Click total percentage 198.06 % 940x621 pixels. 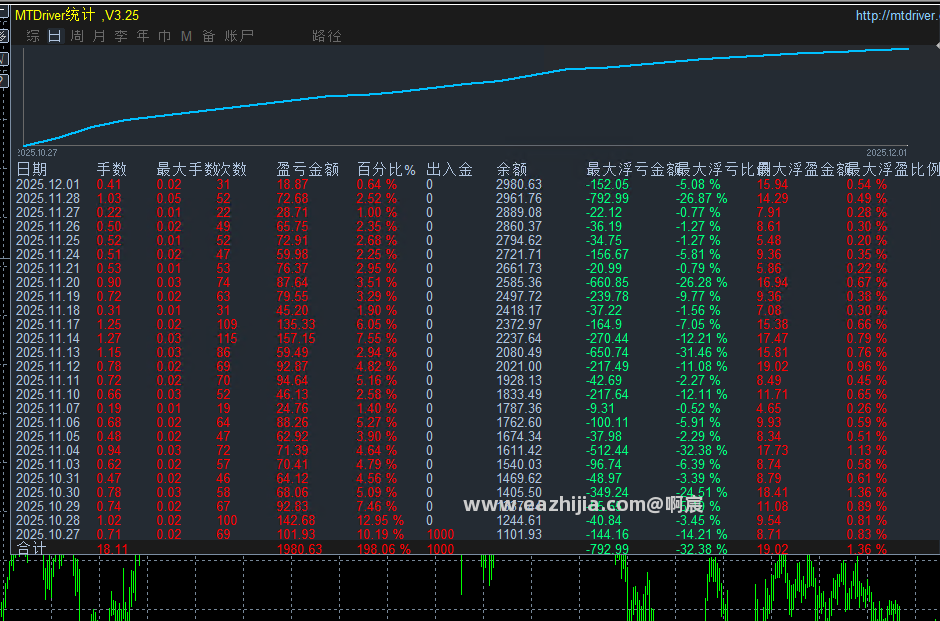click(384, 548)
